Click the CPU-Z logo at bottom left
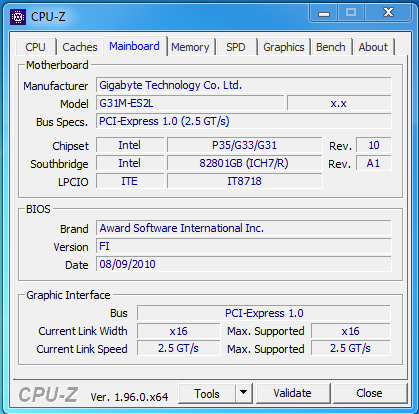 click(48, 394)
